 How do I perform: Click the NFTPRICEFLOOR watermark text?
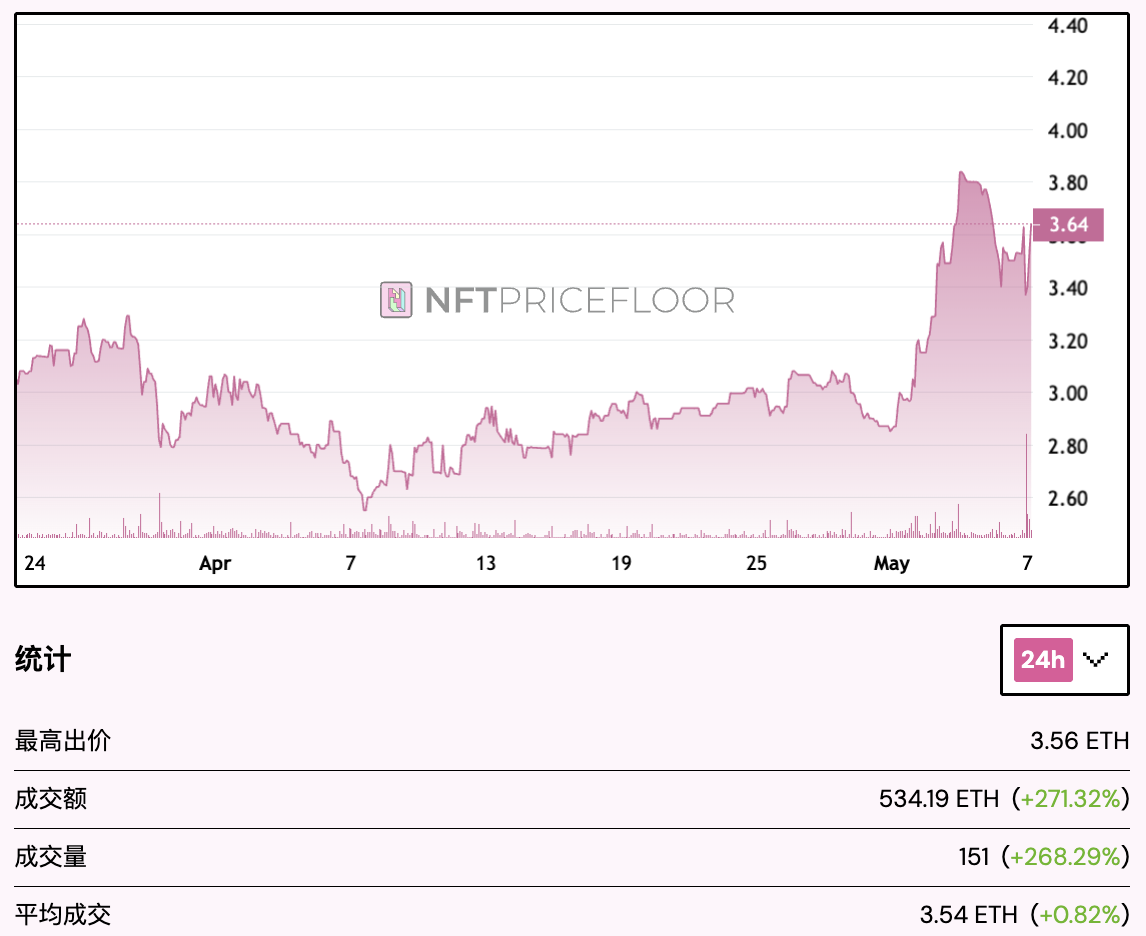coord(580,300)
